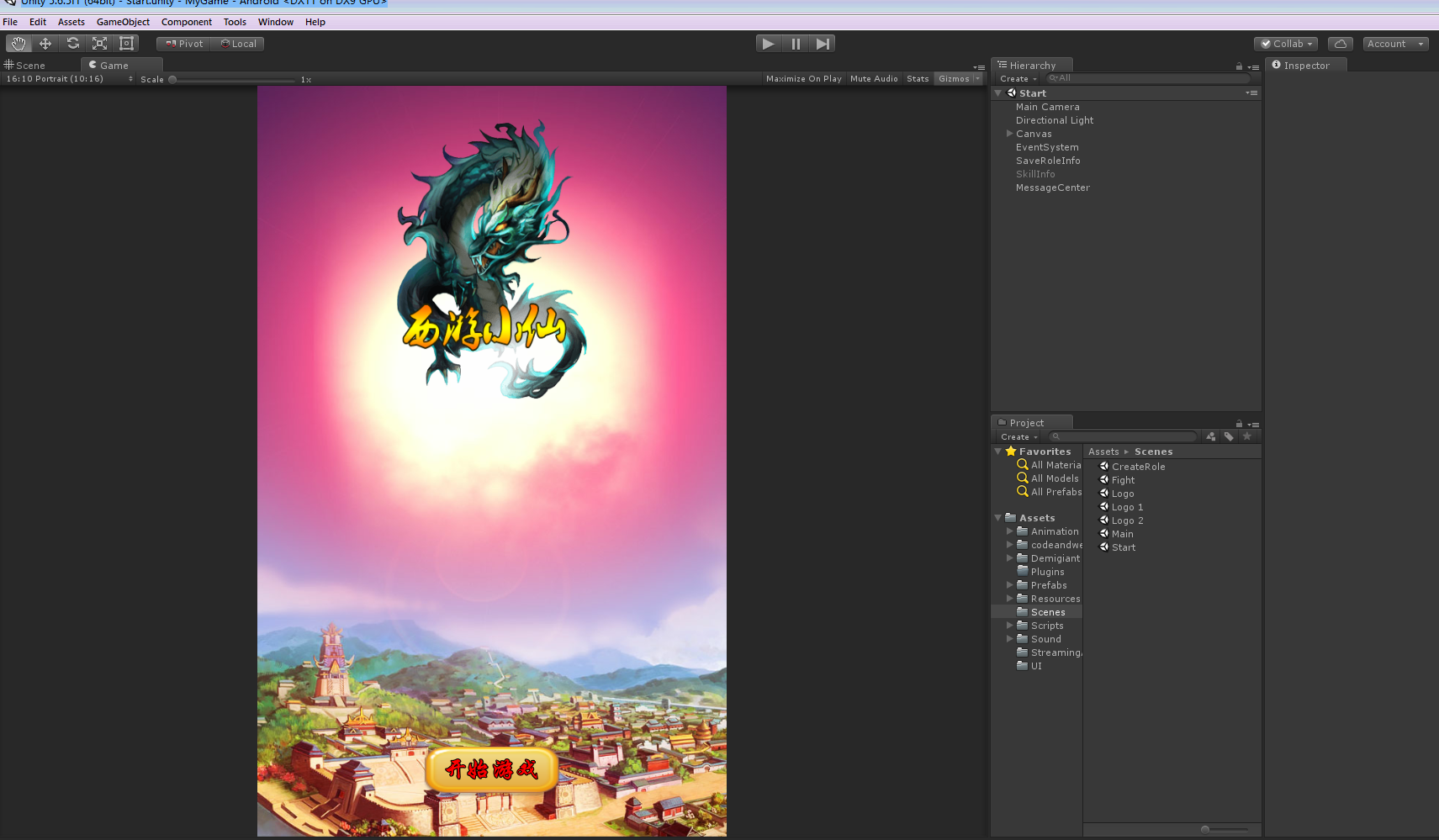Viewport: 1439px width, 840px height.
Task: Click the Step frame button
Action: [823, 44]
